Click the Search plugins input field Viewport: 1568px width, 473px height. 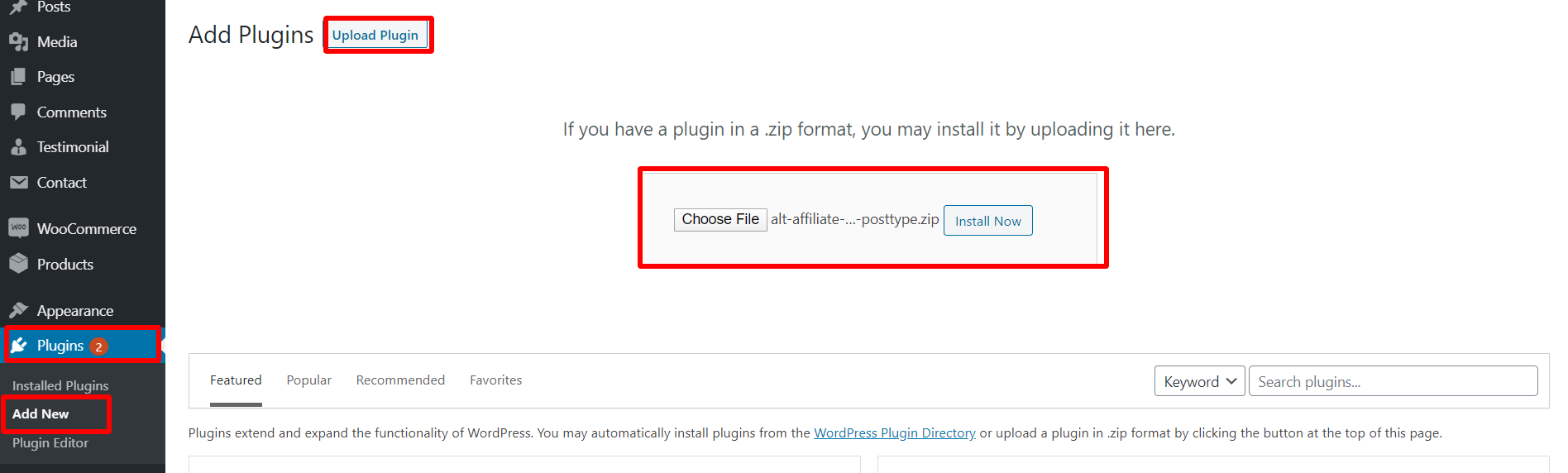click(x=1393, y=381)
